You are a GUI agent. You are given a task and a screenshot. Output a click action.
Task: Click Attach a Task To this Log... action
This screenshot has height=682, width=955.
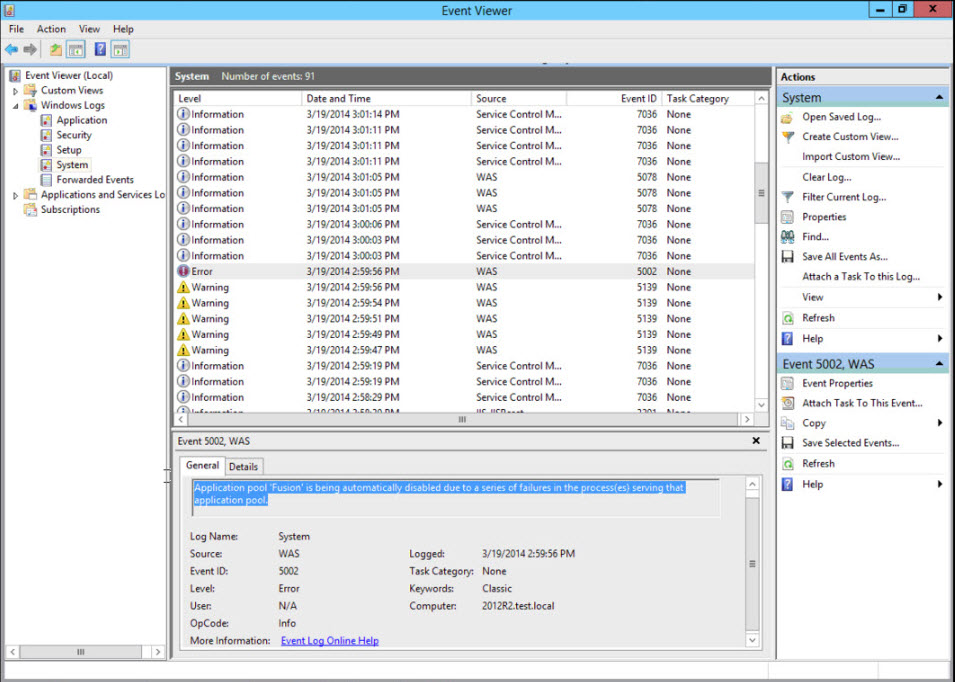861,276
